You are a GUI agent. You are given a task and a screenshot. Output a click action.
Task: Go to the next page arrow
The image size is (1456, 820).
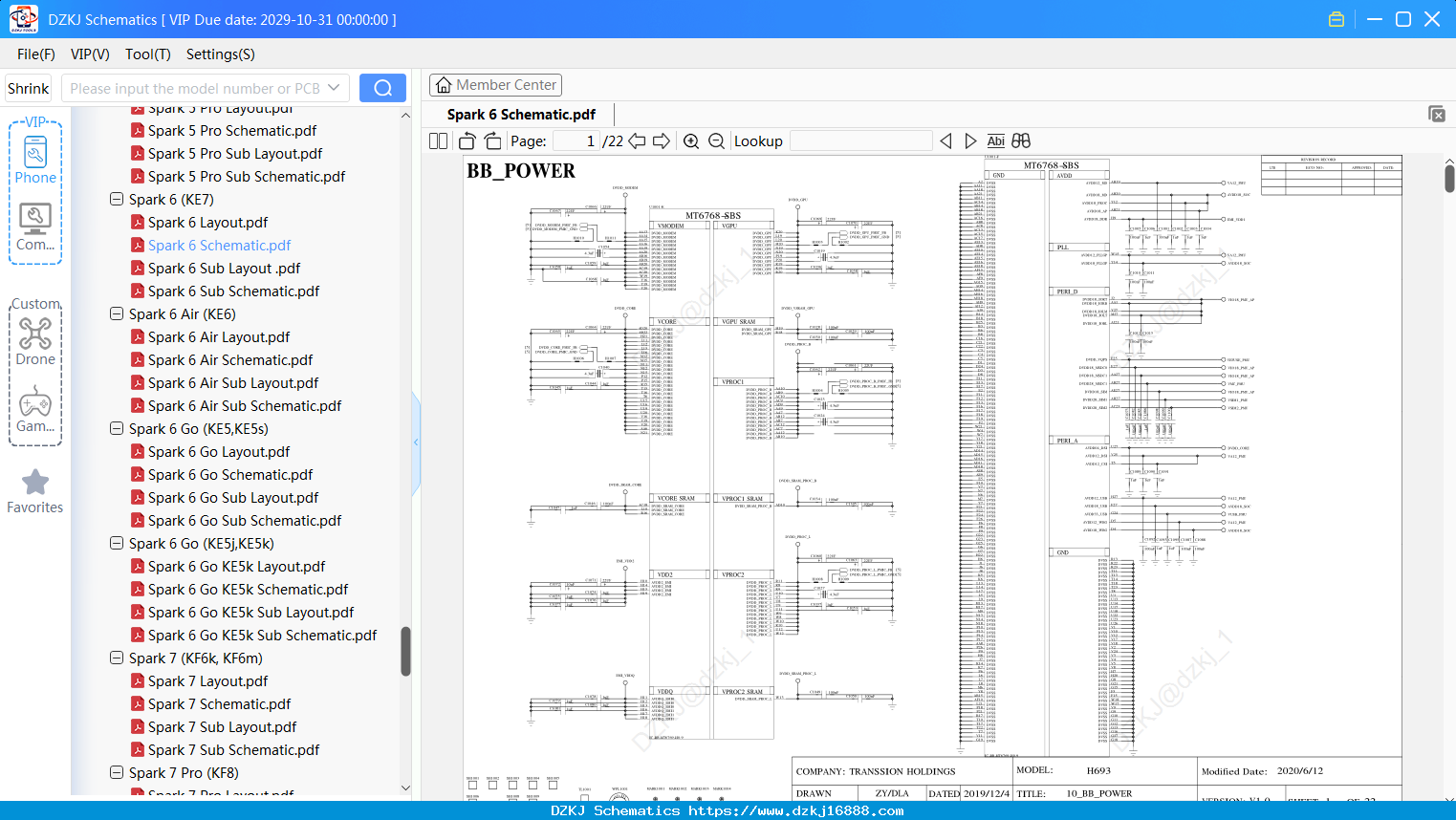click(662, 141)
